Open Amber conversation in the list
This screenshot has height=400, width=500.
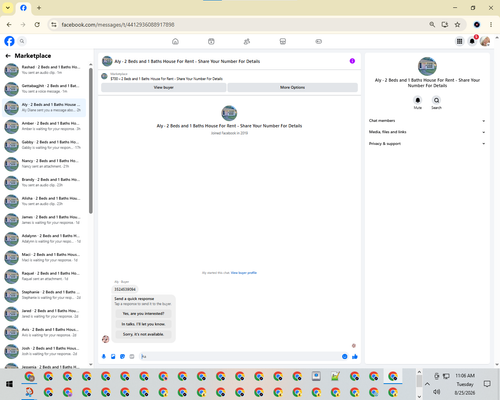click(44, 126)
